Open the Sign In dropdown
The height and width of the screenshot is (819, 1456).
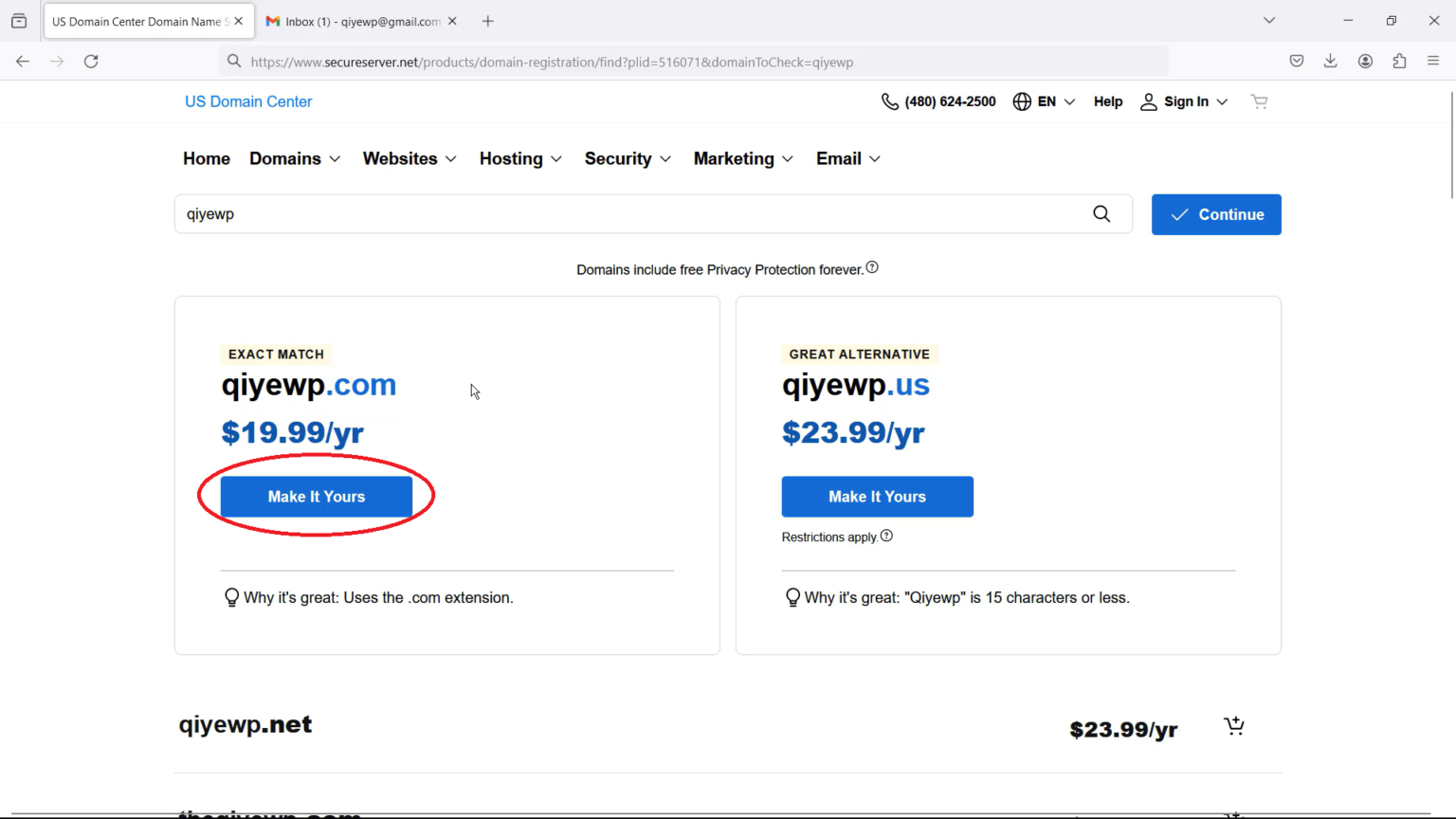click(1184, 101)
